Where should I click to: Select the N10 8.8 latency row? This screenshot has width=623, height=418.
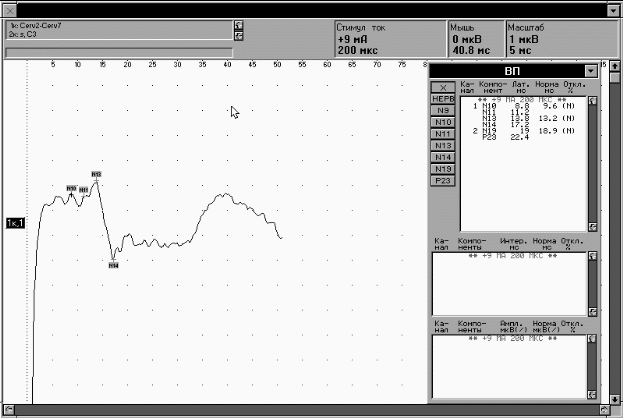(524, 106)
